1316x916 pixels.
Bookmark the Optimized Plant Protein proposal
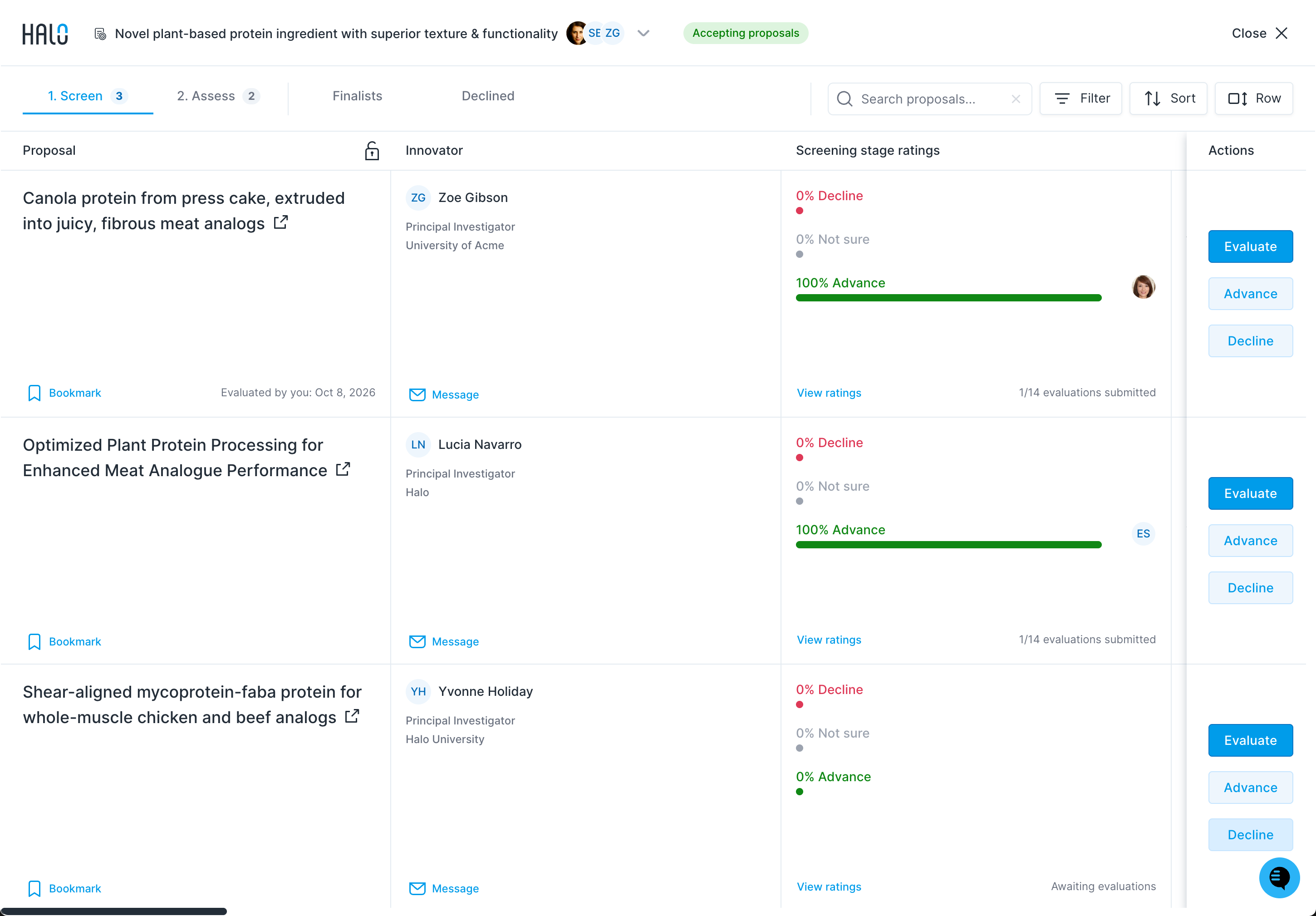64,641
